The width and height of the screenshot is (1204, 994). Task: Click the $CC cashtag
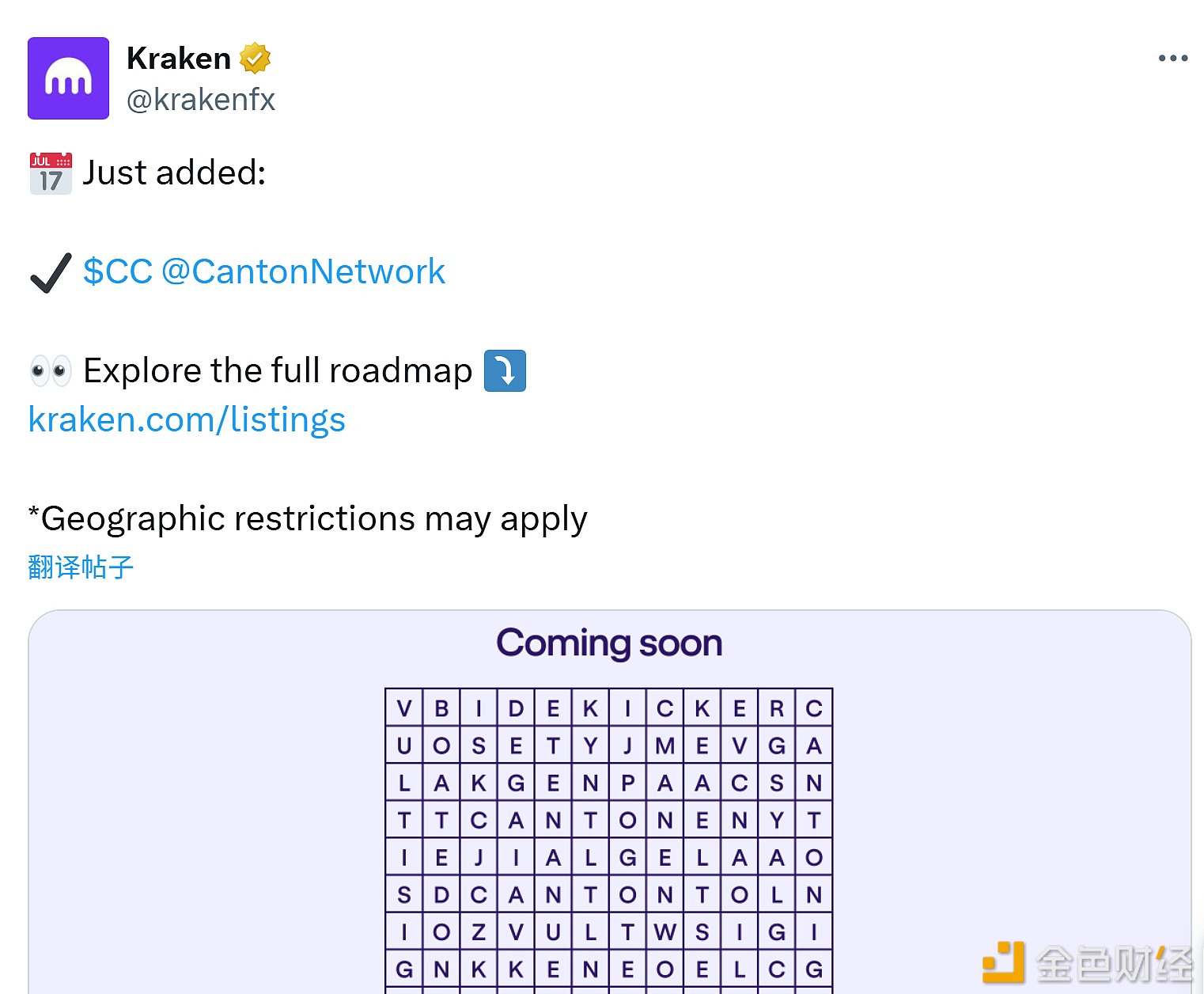pyautogui.click(x=116, y=271)
